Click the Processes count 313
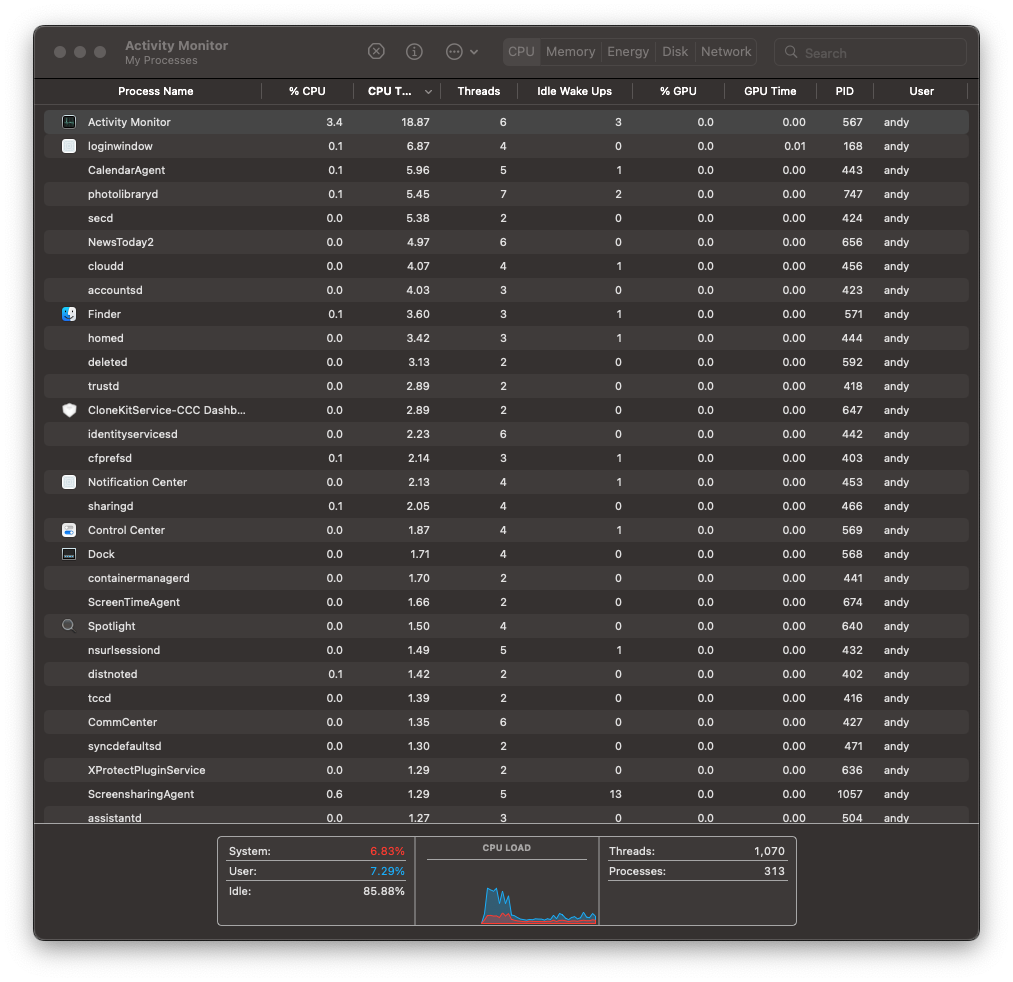This screenshot has height=982, width=1013. pyautogui.click(x=774, y=872)
